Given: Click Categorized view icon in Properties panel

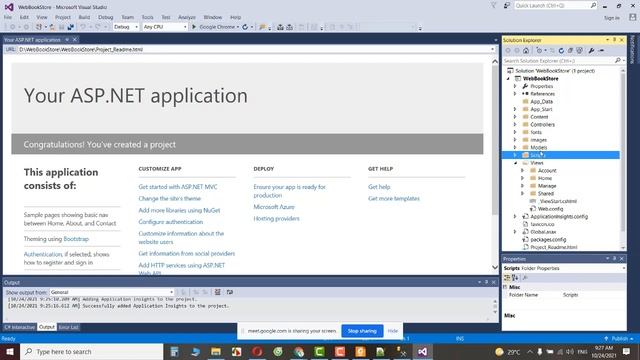Looking at the screenshot, I should pyautogui.click(x=507, y=278).
